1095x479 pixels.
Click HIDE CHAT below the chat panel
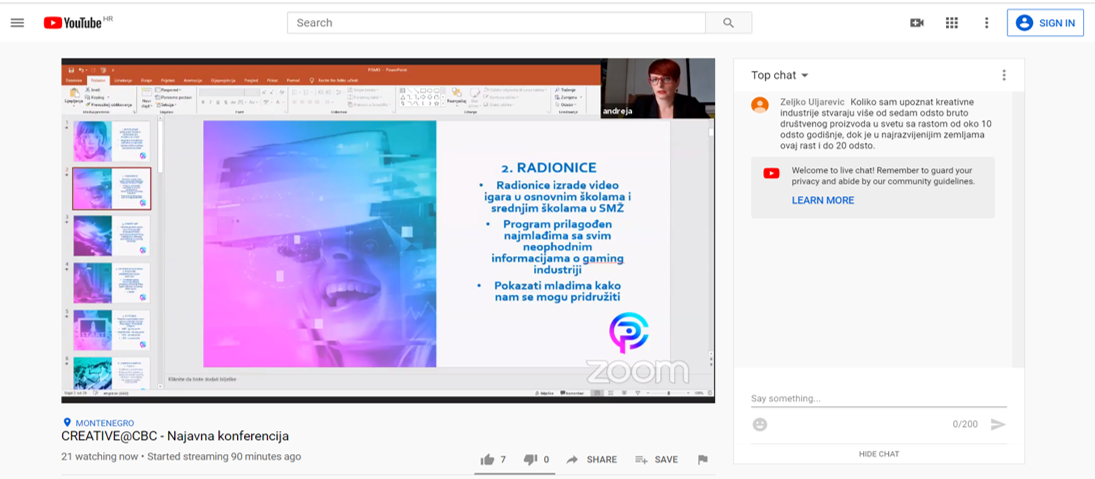[878, 454]
